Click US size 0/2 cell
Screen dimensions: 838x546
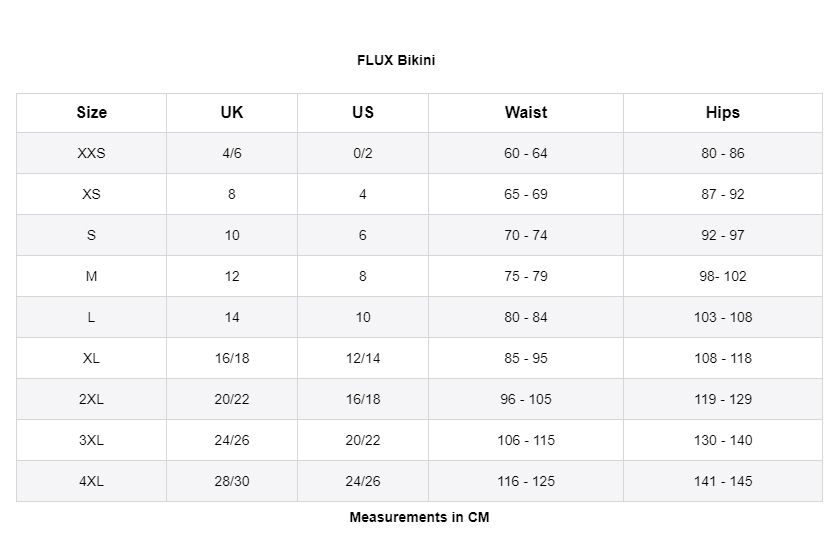[x=363, y=154]
